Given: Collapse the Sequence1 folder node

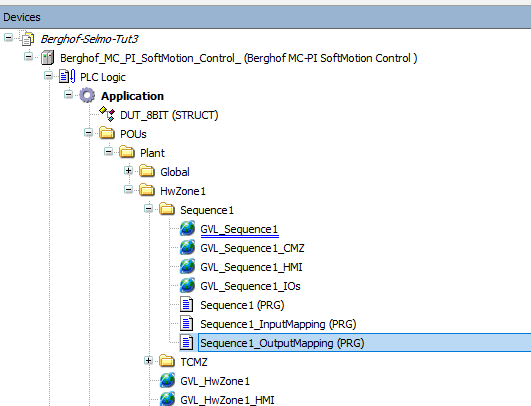Looking at the screenshot, I should click(x=148, y=209).
